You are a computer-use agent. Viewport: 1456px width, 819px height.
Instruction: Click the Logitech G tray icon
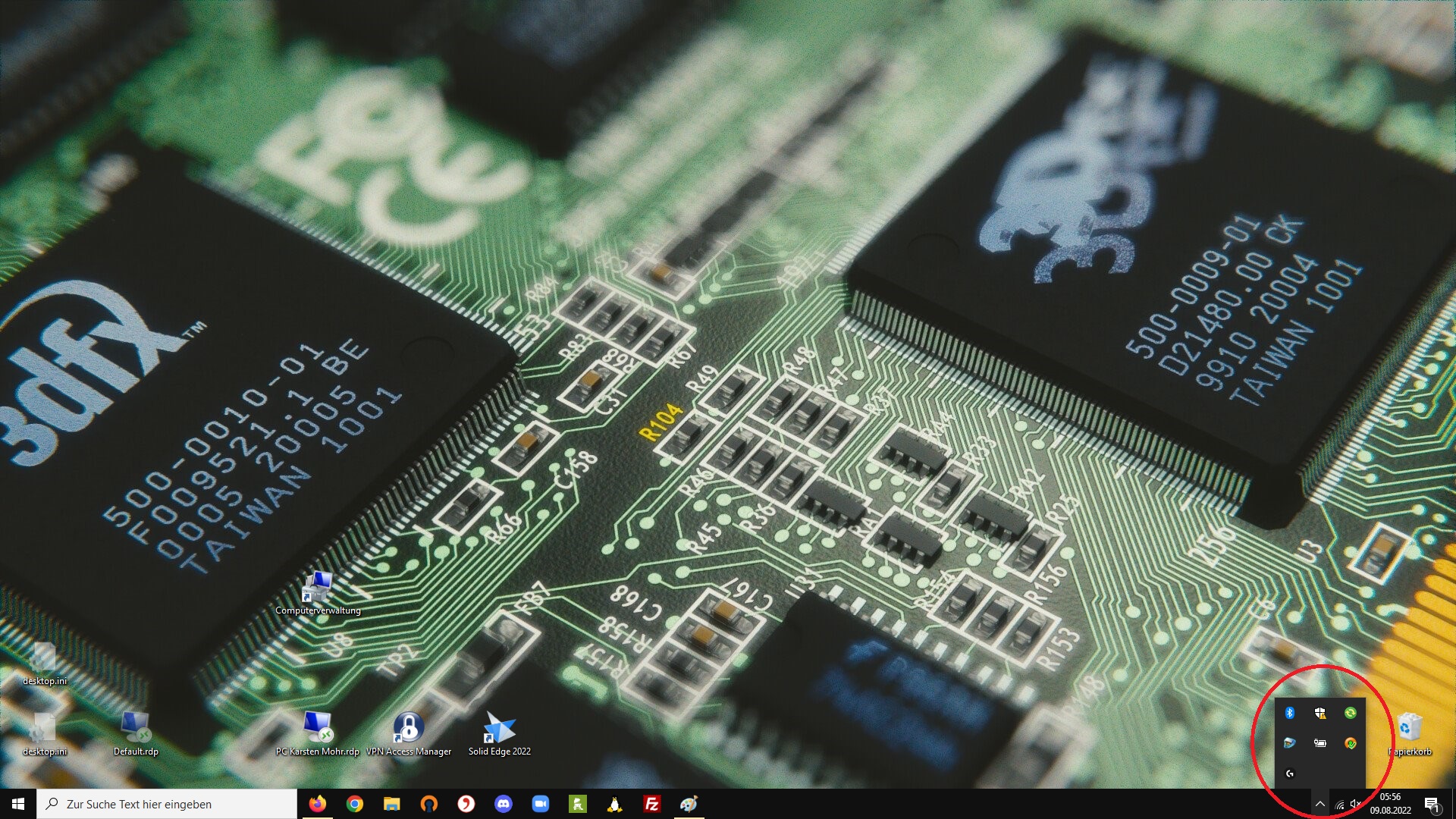[x=1290, y=773]
